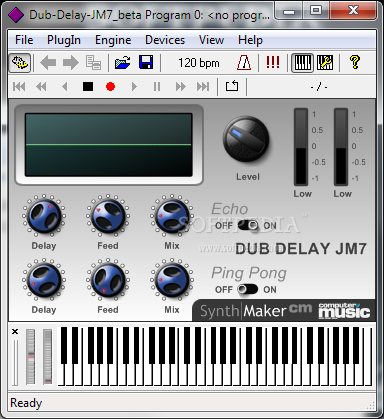
Task: Start recording with the red circle button
Action: click(x=110, y=87)
